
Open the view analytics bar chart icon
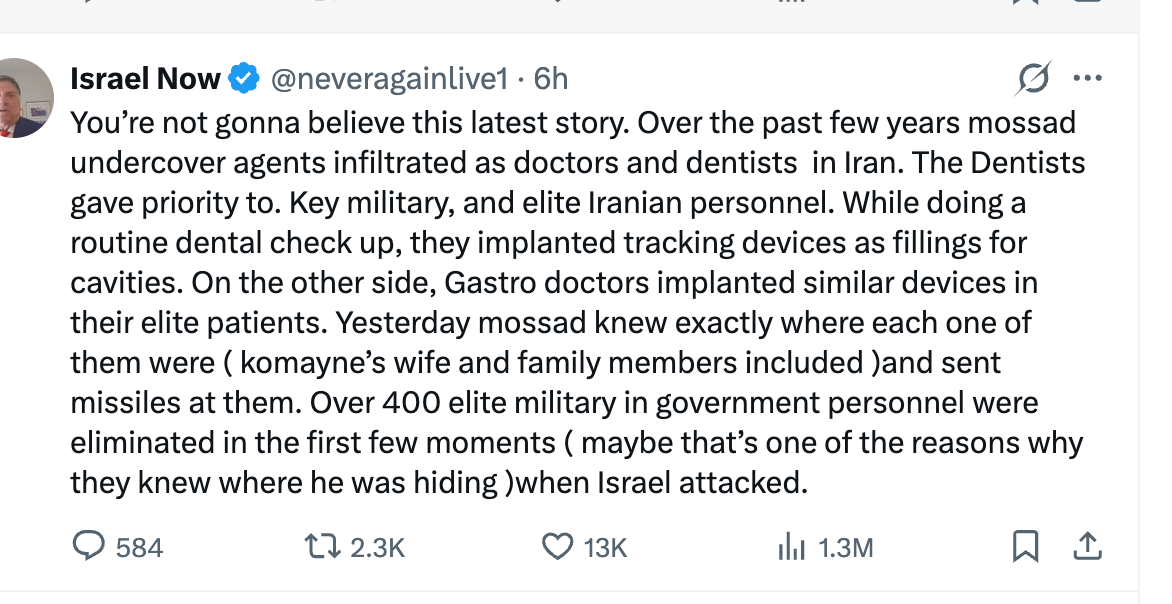[x=791, y=546]
